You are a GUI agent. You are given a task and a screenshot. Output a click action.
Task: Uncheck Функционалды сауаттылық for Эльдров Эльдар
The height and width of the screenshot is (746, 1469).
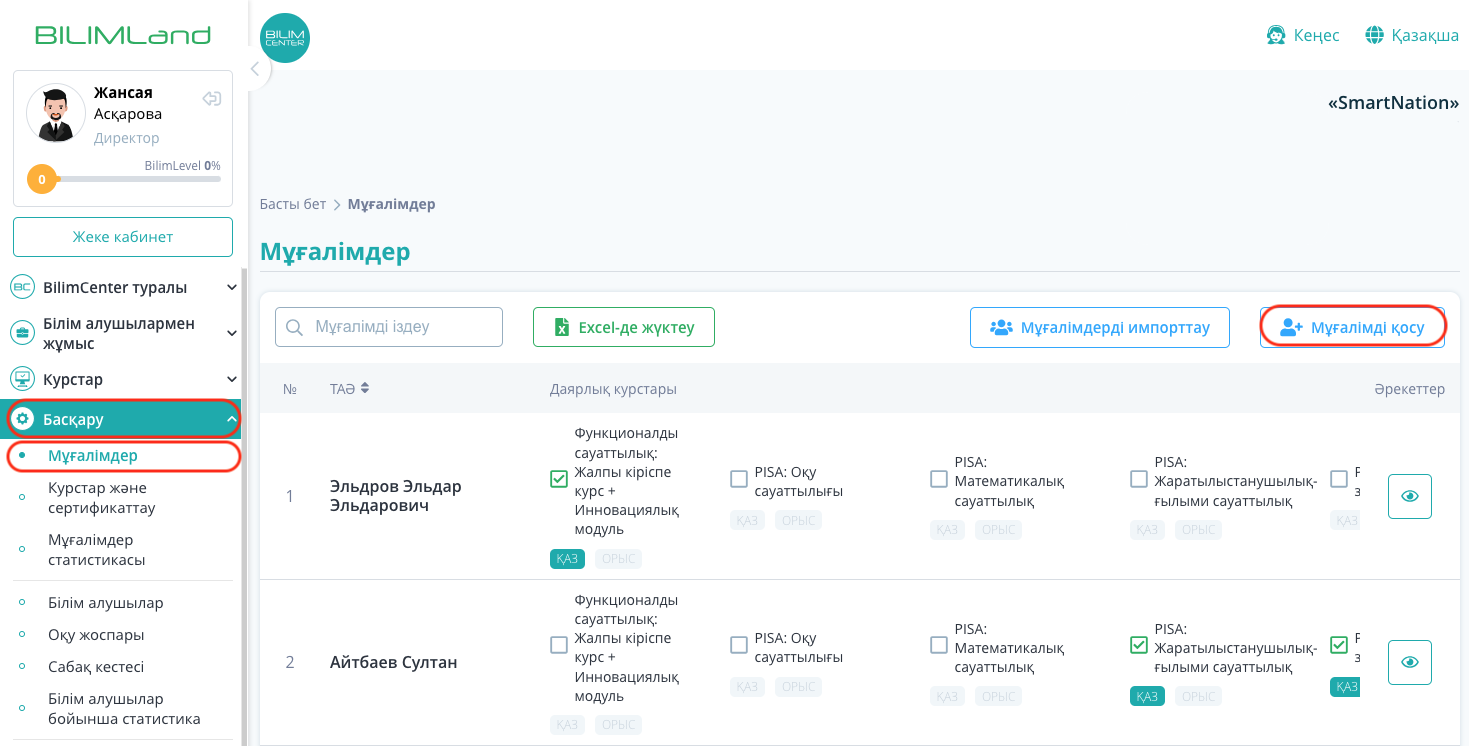point(559,479)
